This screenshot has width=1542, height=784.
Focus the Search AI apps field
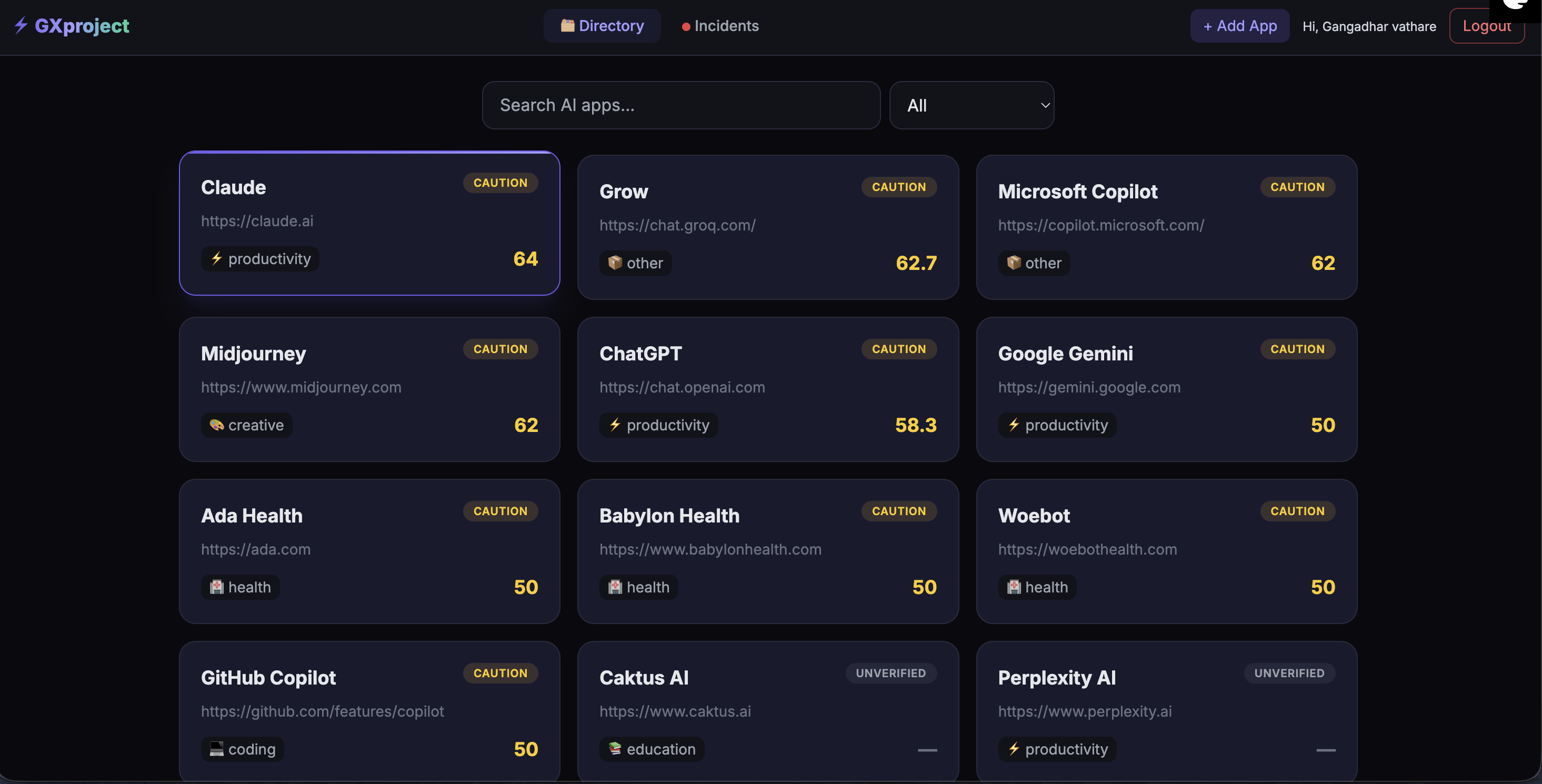pos(681,105)
